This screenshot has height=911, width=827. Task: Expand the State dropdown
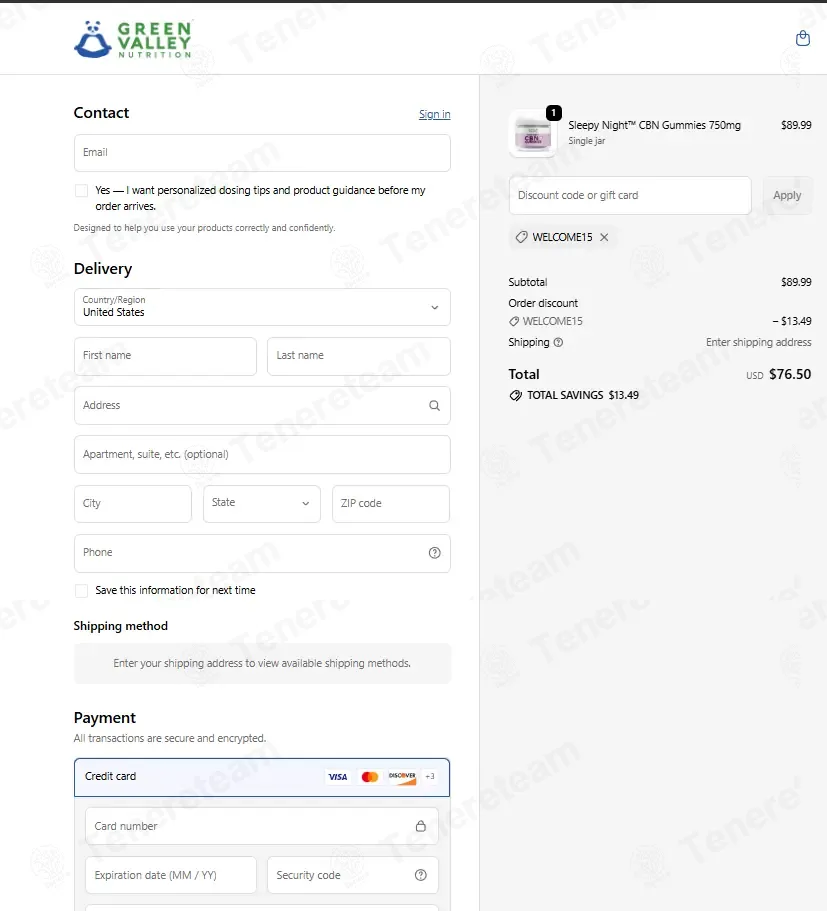pyautogui.click(x=262, y=504)
